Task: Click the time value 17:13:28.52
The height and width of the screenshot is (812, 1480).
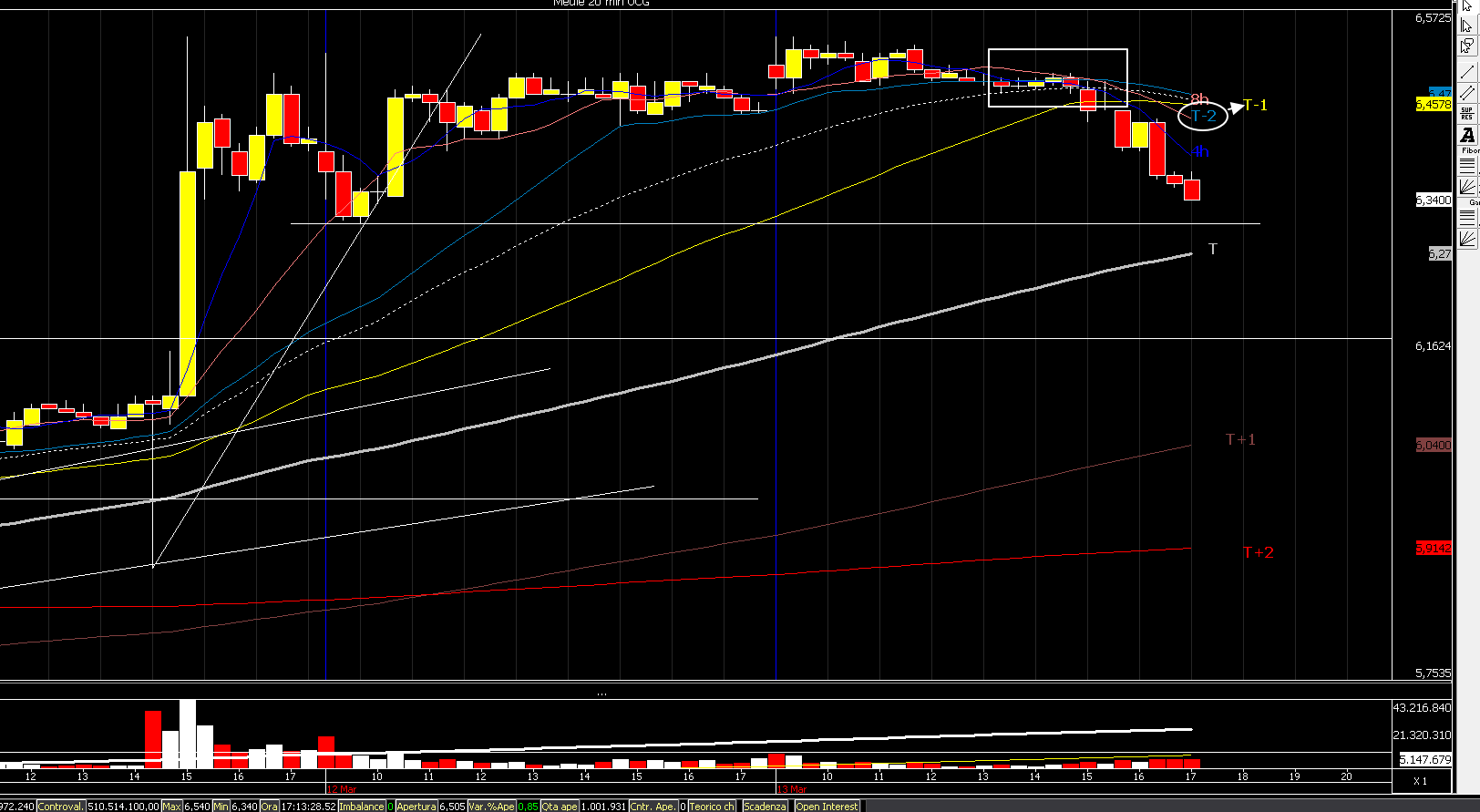Action: 308,807
